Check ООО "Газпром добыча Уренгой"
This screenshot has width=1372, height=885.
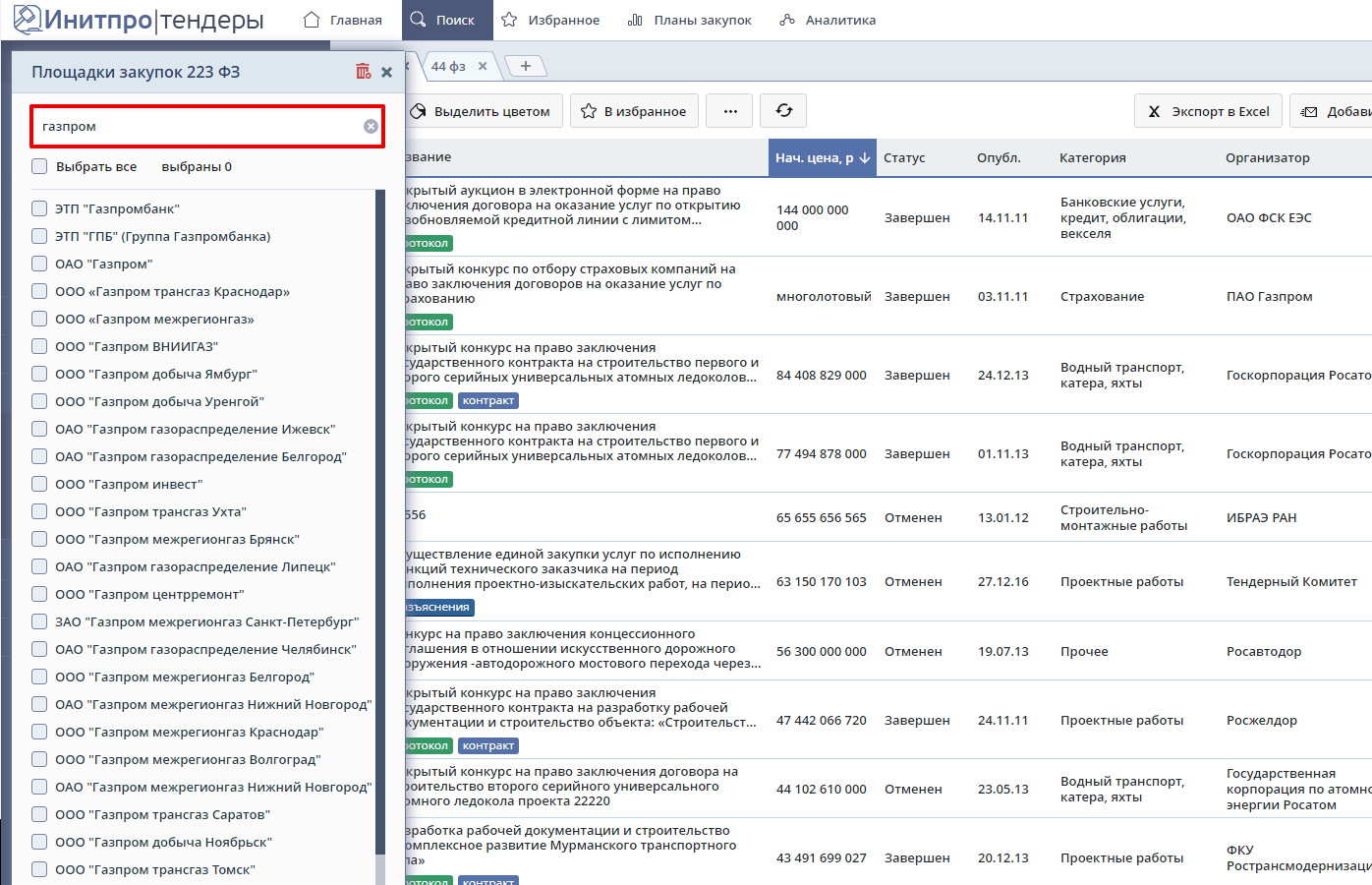coord(39,401)
